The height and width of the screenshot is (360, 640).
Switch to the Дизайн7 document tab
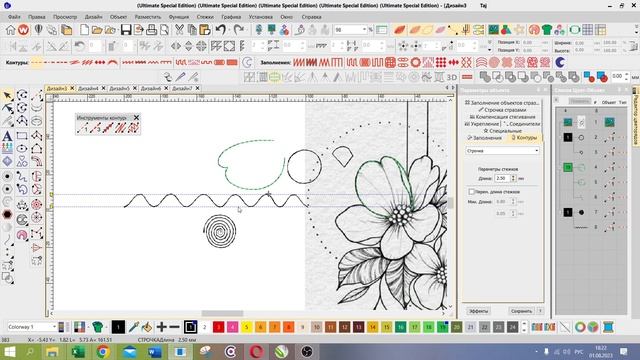pos(182,88)
